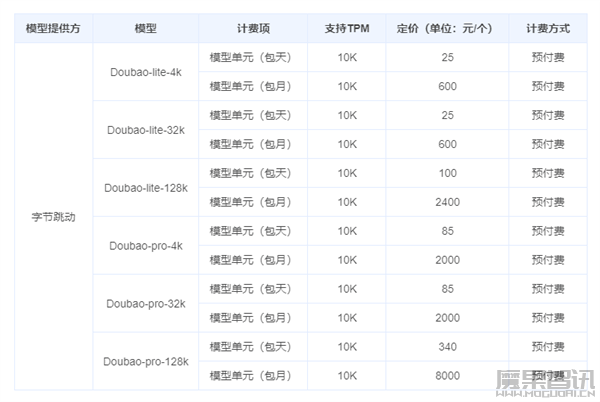Image resolution: width=600 pixels, height=402 pixels.
Task: Click the 模型 column header
Action: coord(146,28)
